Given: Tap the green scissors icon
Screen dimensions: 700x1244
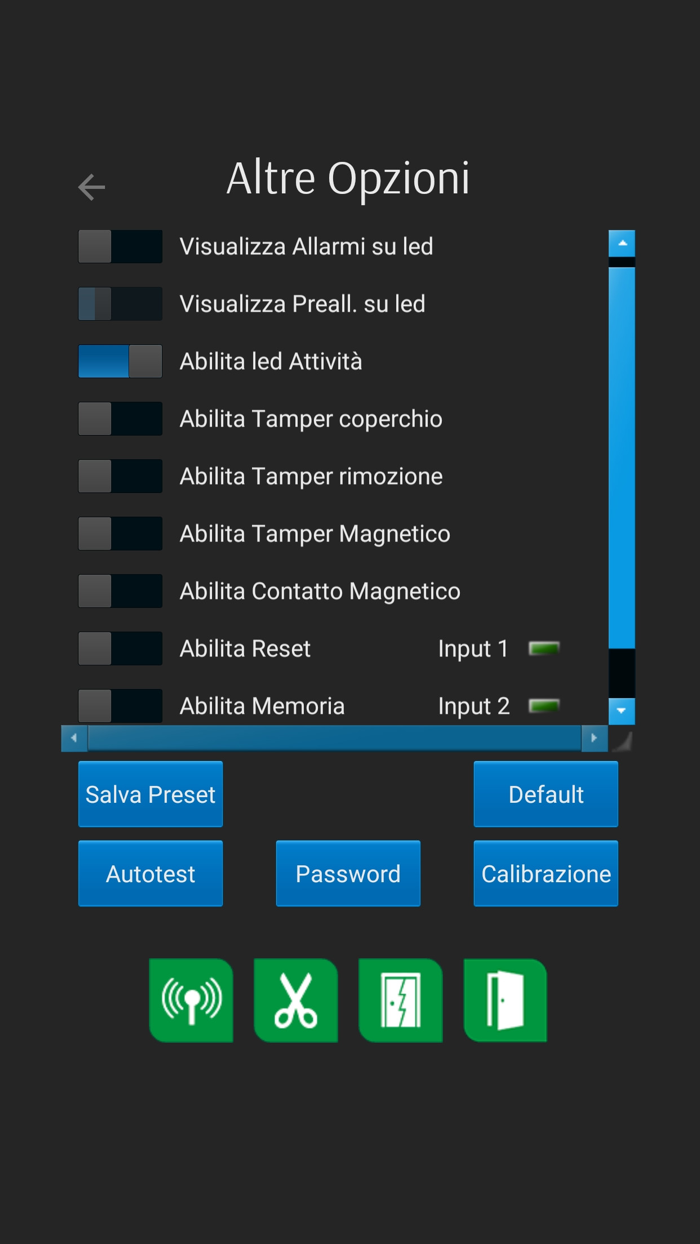Looking at the screenshot, I should [296, 1000].
